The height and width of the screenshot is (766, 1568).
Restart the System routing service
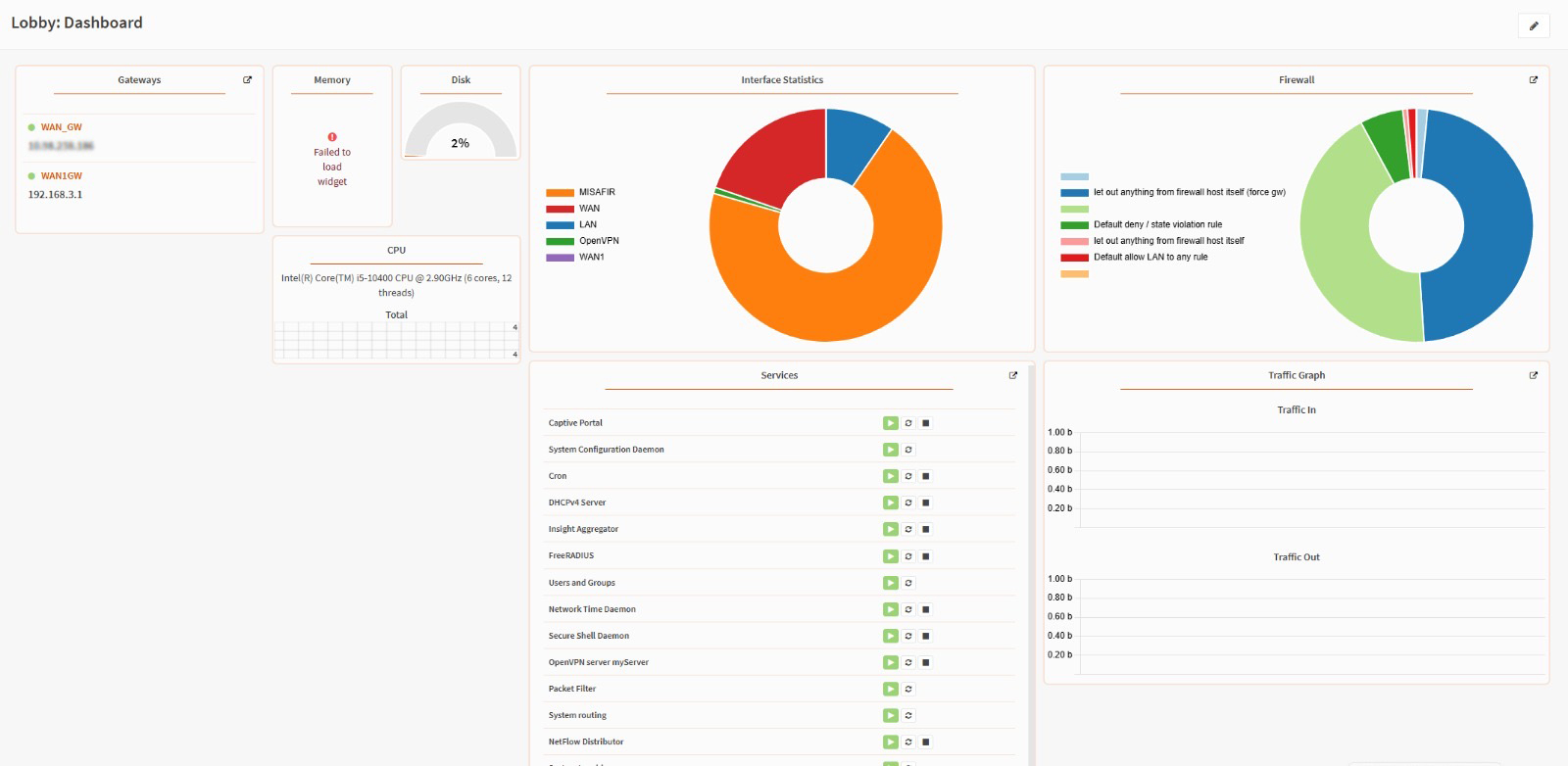pyautogui.click(x=908, y=715)
